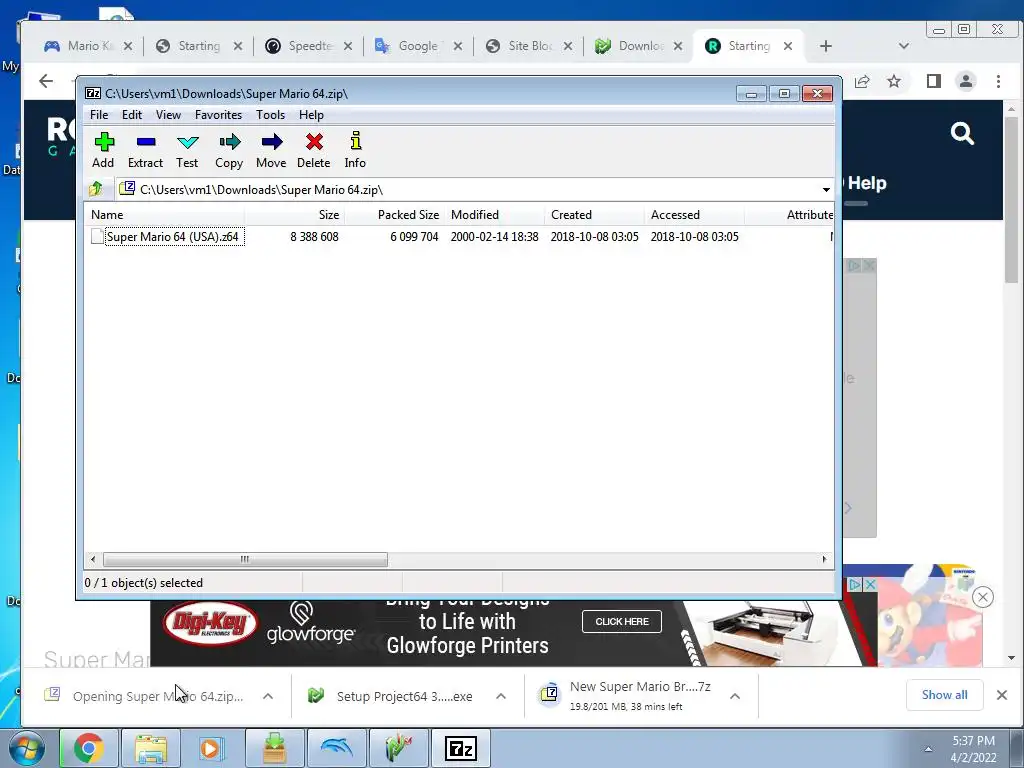Open the 7-Zip View menu

(x=168, y=115)
